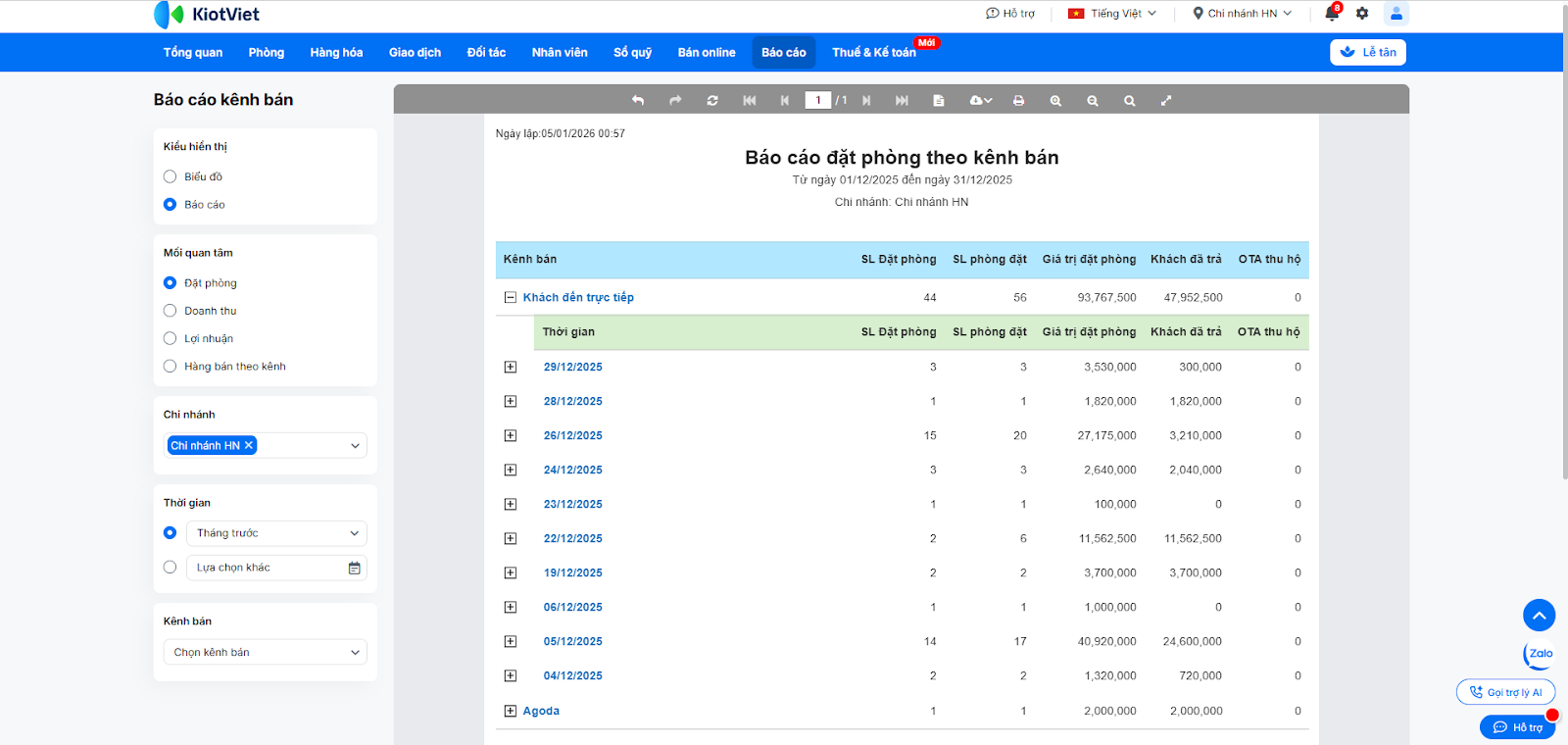Open the Sổ quỹ menu
This screenshot has height=745, width=1568.
pos(632,53)
